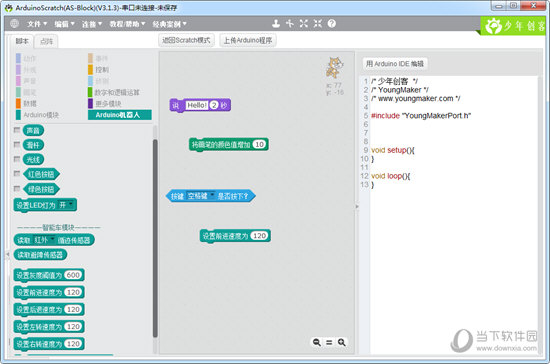Select the 数字和逻辑运算 block category
The image size is (550, 364).
pos(114,93)
